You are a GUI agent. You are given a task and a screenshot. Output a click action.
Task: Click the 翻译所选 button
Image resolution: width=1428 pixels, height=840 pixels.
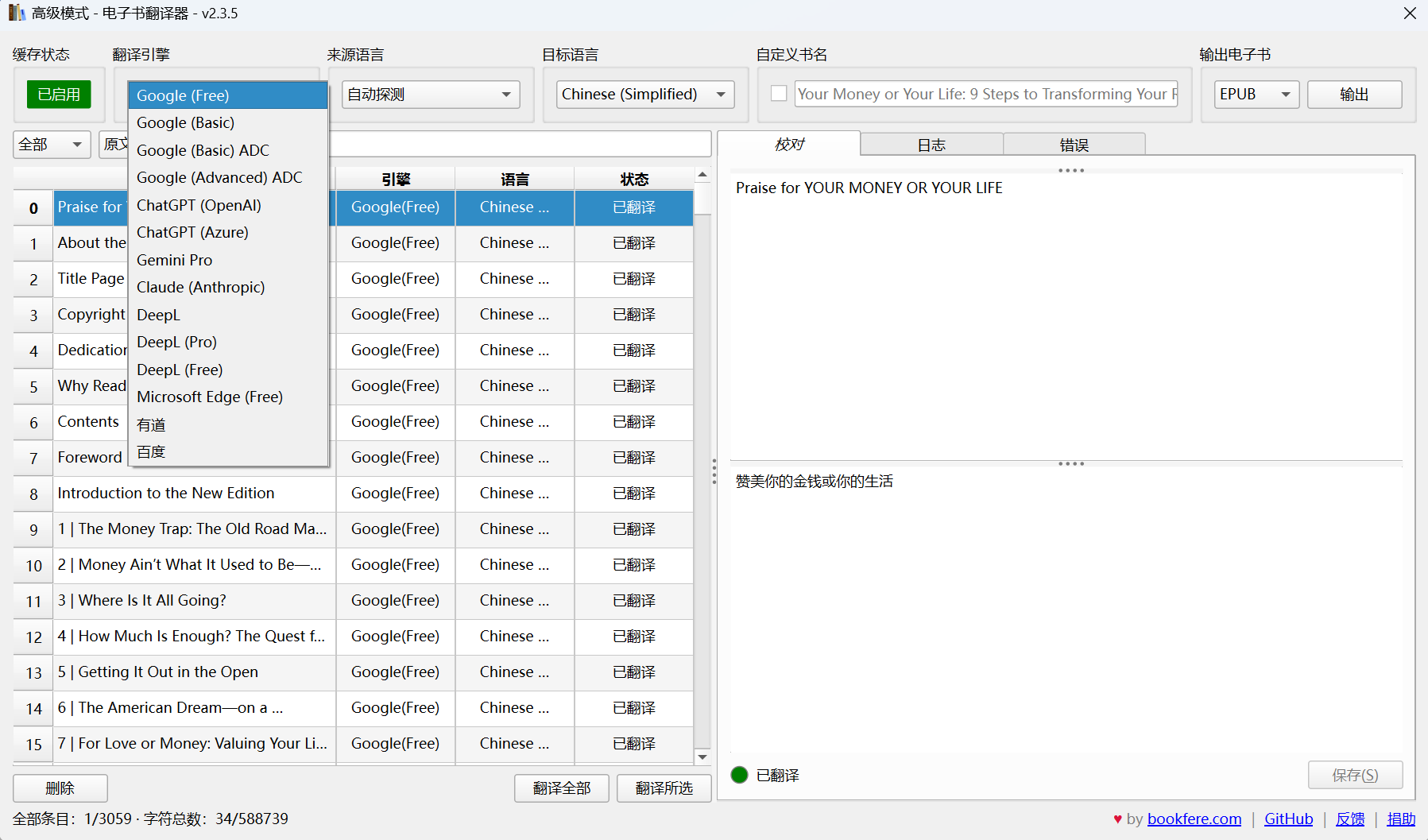(x=664, y=788)
